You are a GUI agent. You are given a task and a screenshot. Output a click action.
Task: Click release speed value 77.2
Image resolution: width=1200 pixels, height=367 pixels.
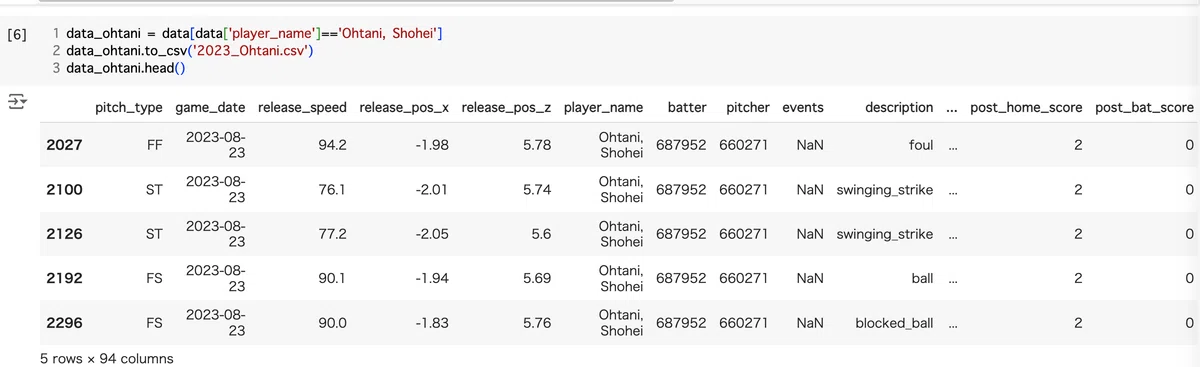332,234
